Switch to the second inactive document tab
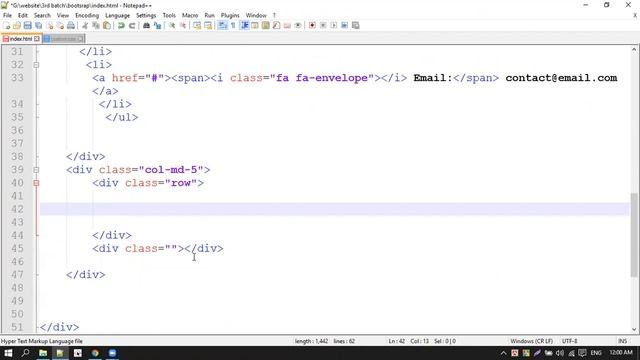The width and height of the screenshot is (640, 360). point(63,39)
